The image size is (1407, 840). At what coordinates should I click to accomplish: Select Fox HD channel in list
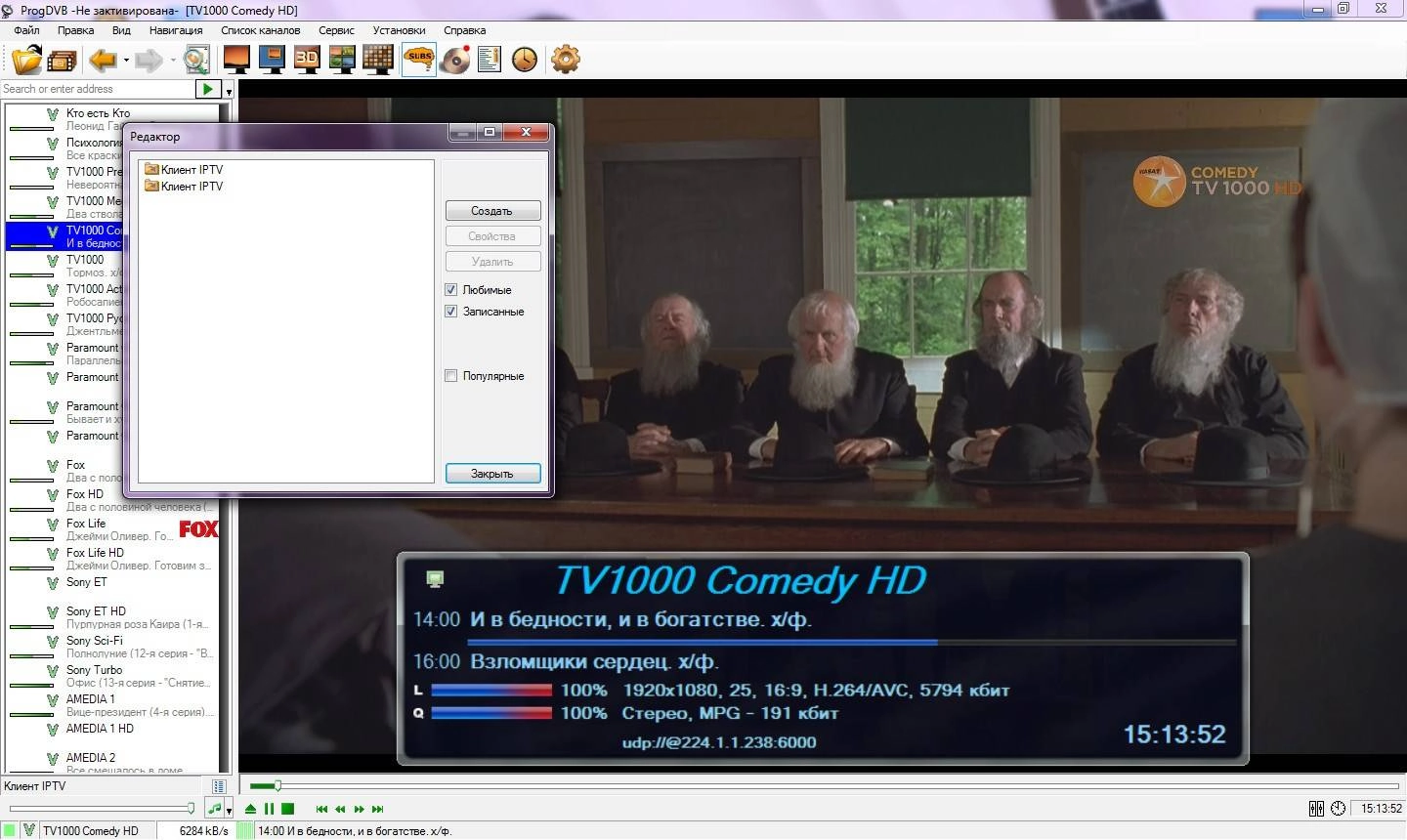tap(112, 500)
